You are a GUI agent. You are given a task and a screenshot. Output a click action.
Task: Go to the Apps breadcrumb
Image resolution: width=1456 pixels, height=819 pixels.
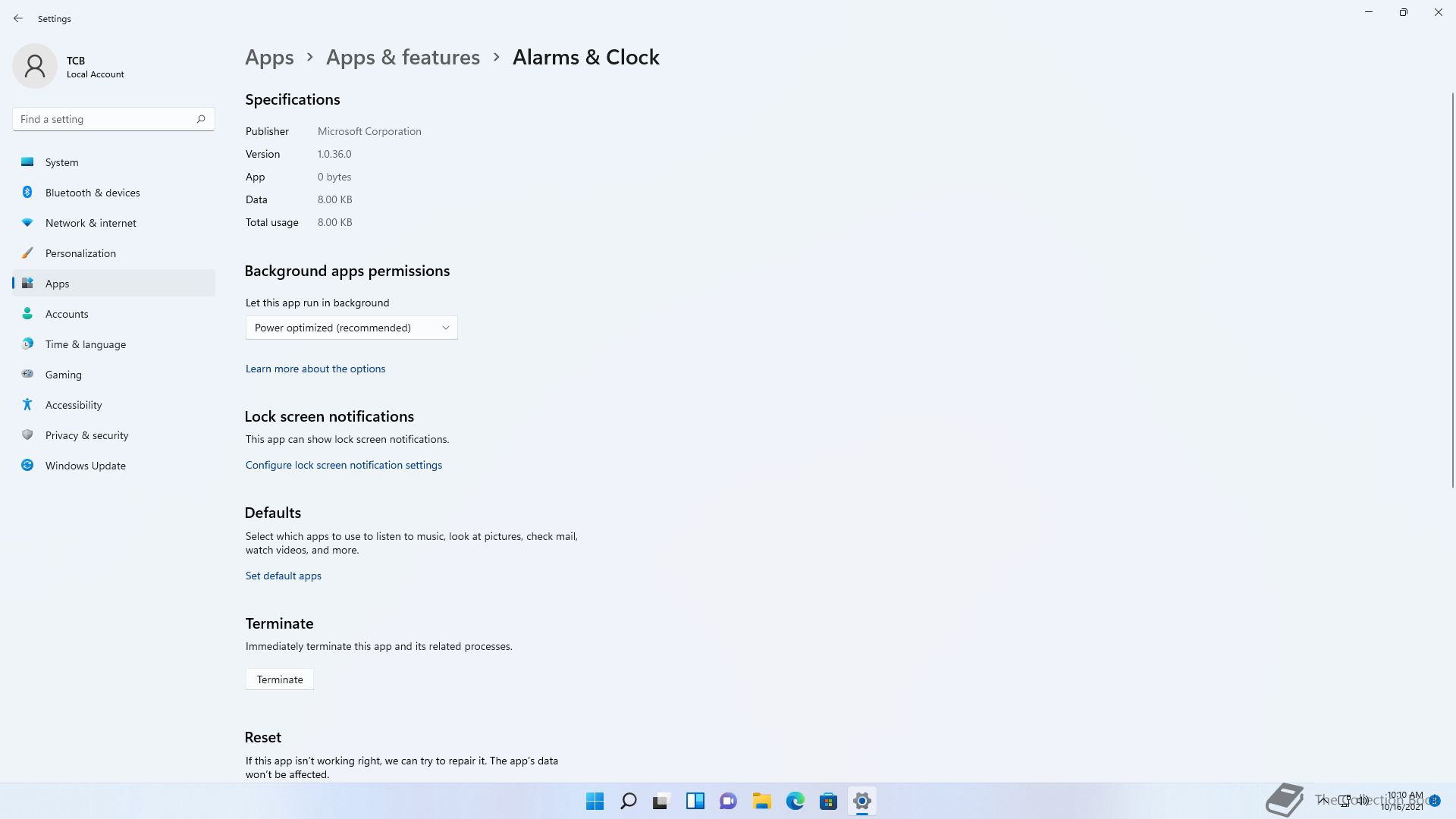tap(269, 58)
